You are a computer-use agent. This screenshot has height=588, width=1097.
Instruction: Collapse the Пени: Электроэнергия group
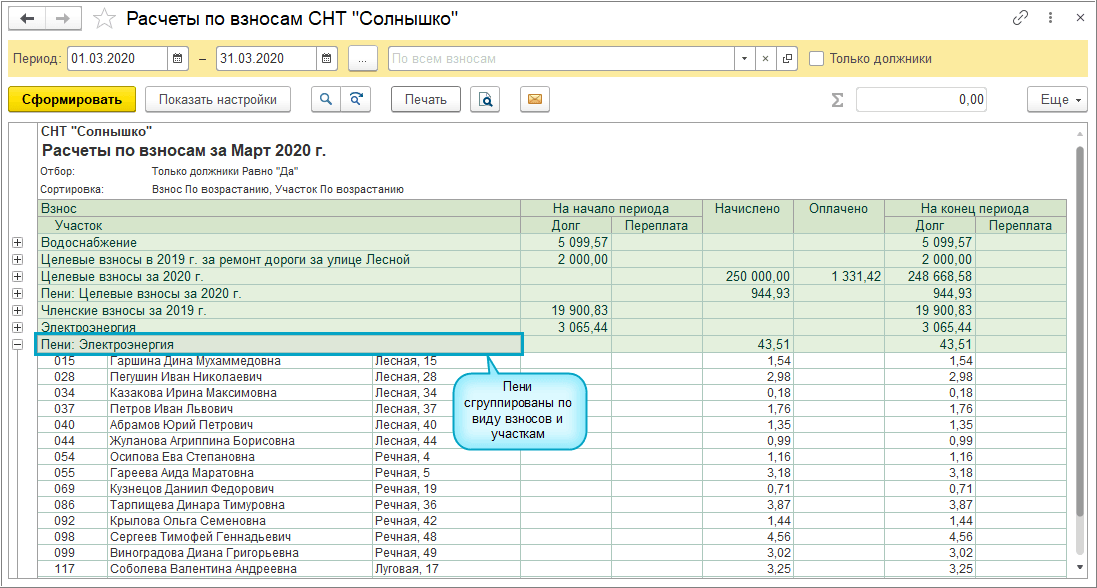click(x=17, y=345)
